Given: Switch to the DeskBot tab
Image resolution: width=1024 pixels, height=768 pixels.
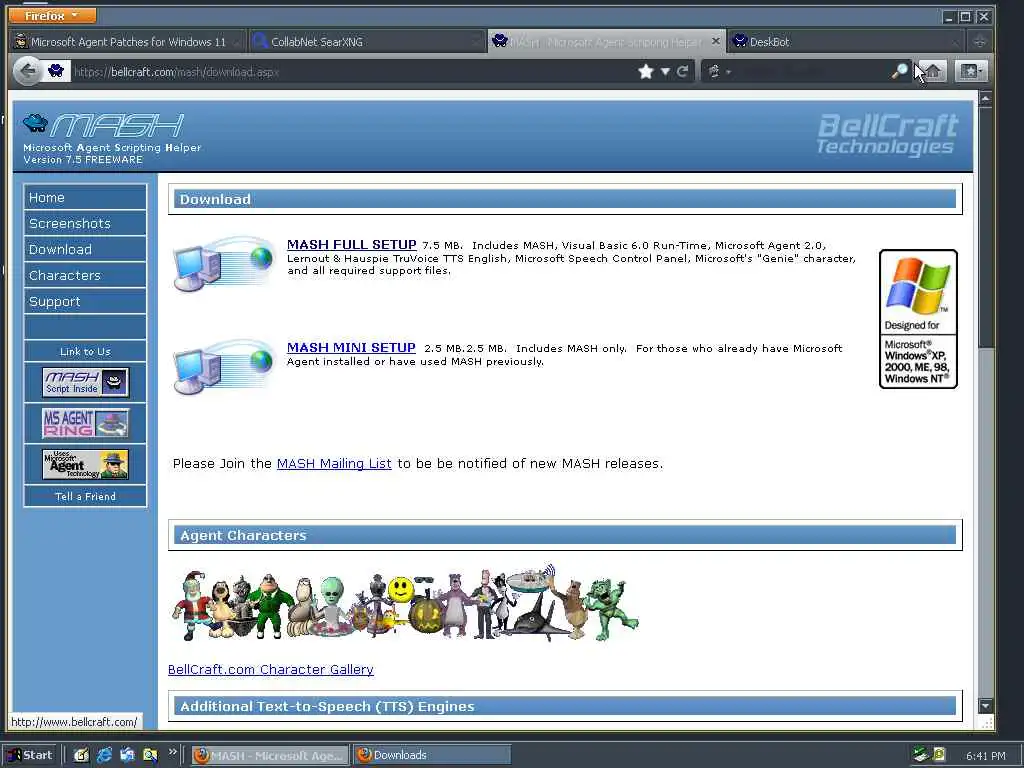Looking at the screenshot, I should coord(846,42).
